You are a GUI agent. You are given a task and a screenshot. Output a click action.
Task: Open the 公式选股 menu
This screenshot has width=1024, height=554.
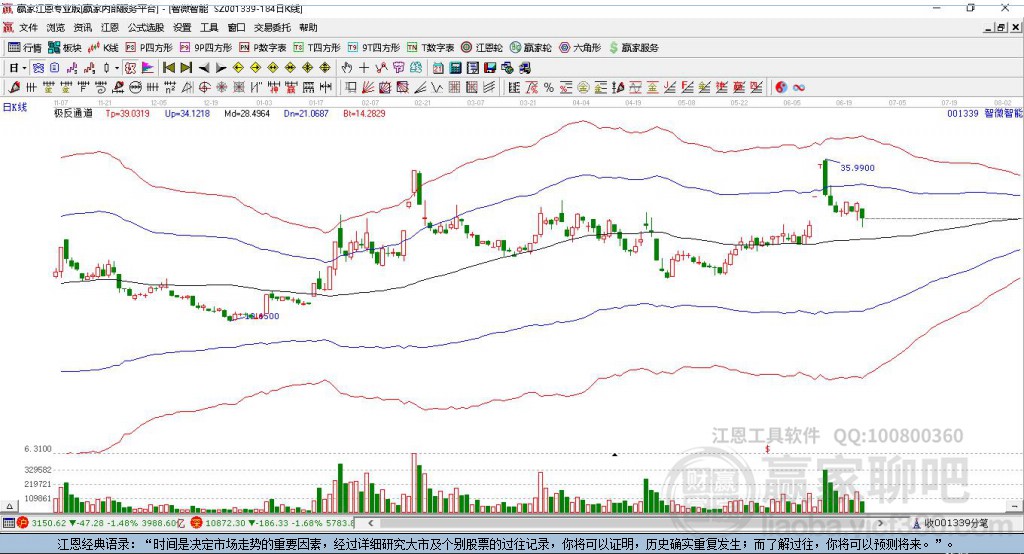click(146, 27)
